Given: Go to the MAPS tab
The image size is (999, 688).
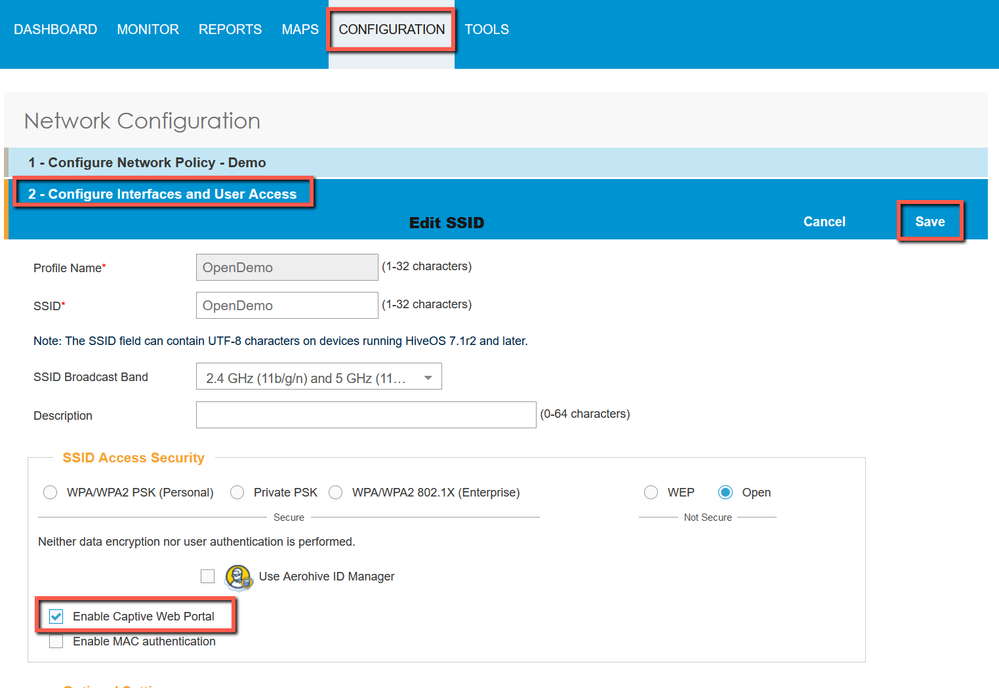Looking at the screenshot, I should pyautogui.click(x=300, y=30).
